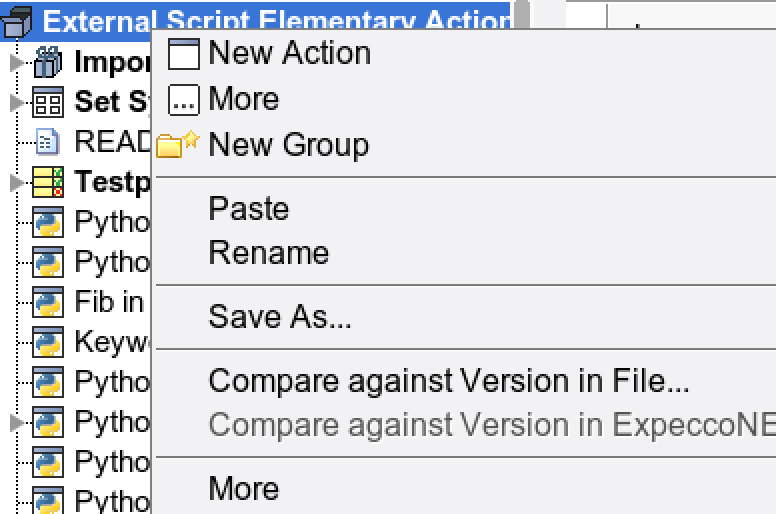Expand the Imports tree node
The height and width of the screenshot is (514, 776).
click(x=16, y=62)
